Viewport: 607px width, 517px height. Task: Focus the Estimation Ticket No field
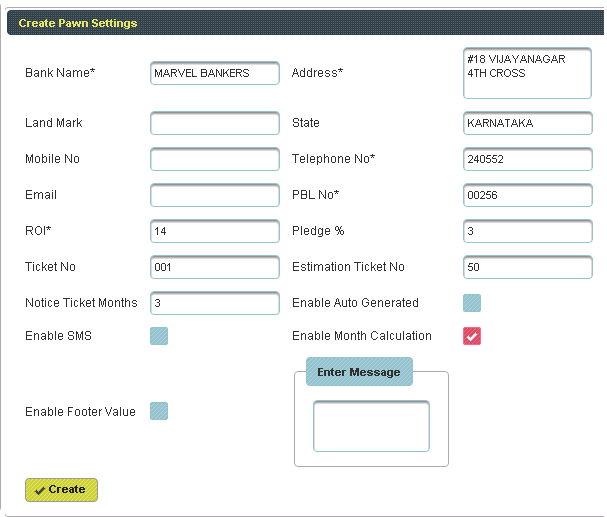[x=527, y=267]
